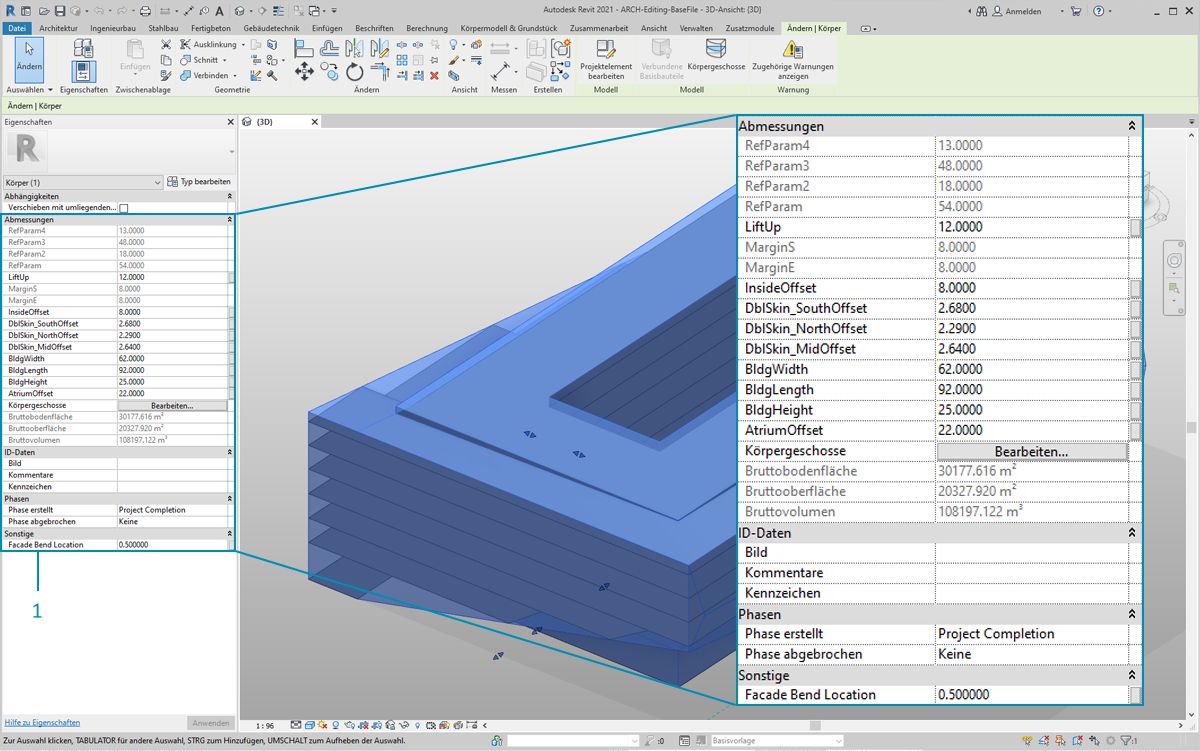Open the Körper (1) type selector dropdown

[83, 182]
